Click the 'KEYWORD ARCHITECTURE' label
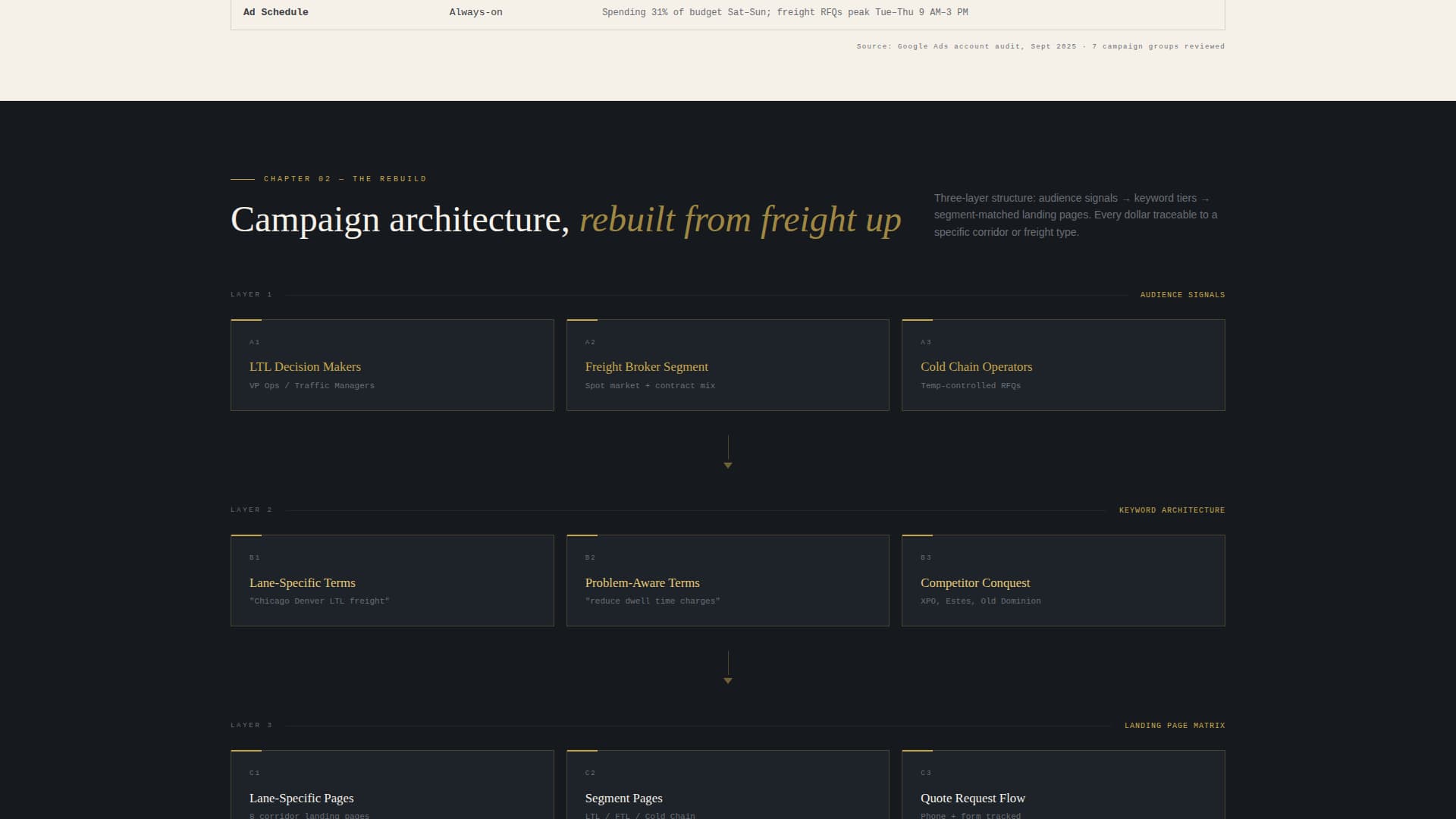1456x819 pixels. [x=1172, y=510]
